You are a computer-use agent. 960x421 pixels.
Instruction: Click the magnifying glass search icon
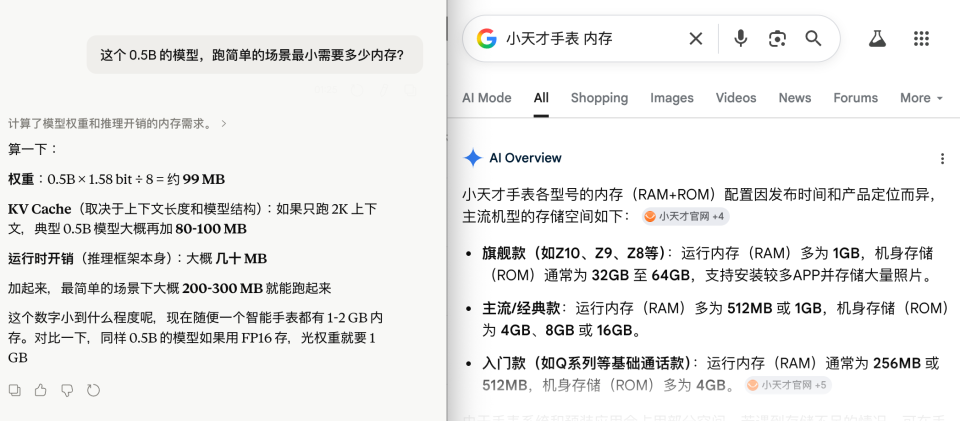(813, 39)
